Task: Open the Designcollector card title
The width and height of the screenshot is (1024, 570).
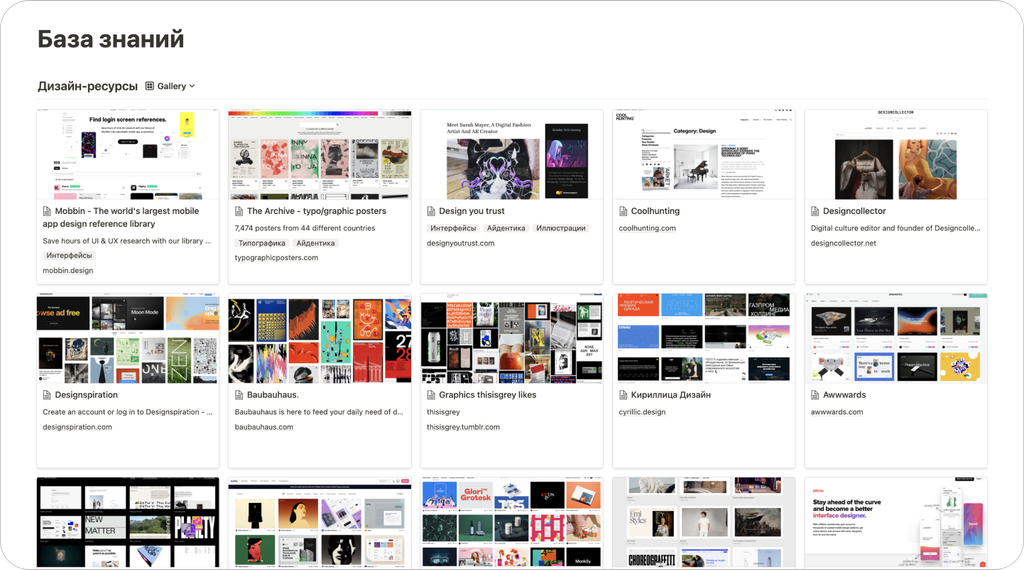Action: point(854,211)
